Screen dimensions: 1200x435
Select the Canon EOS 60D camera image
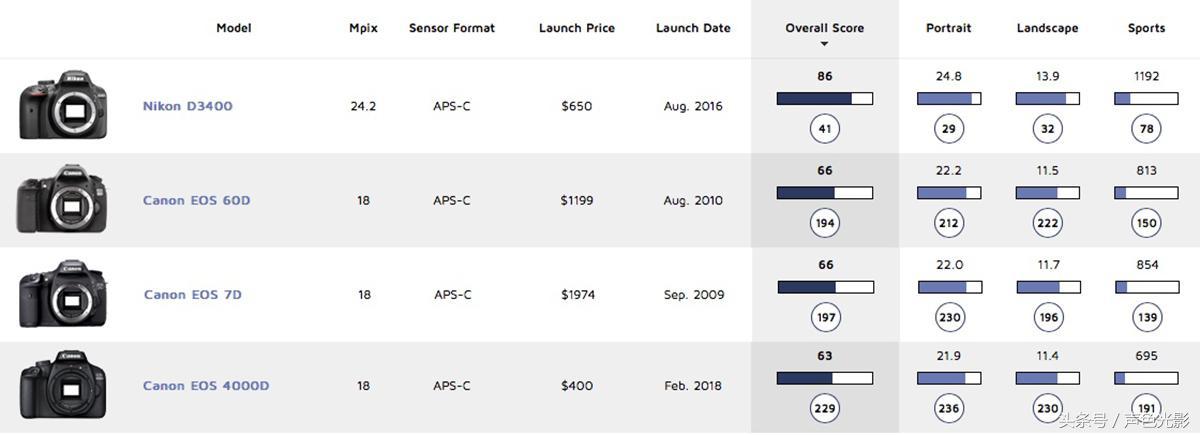(61, 199)
